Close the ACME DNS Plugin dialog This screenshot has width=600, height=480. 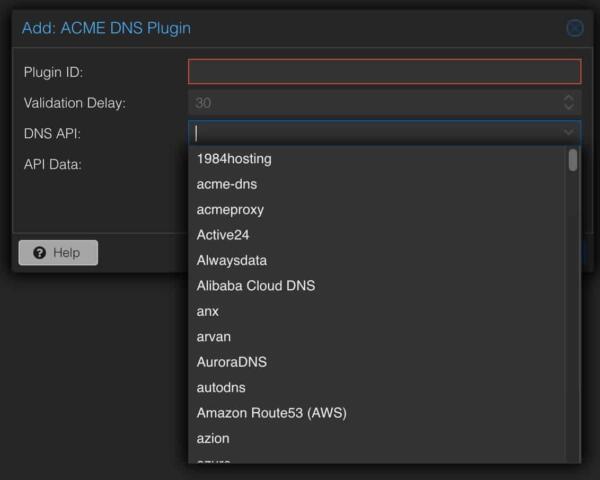coord(574,28)
